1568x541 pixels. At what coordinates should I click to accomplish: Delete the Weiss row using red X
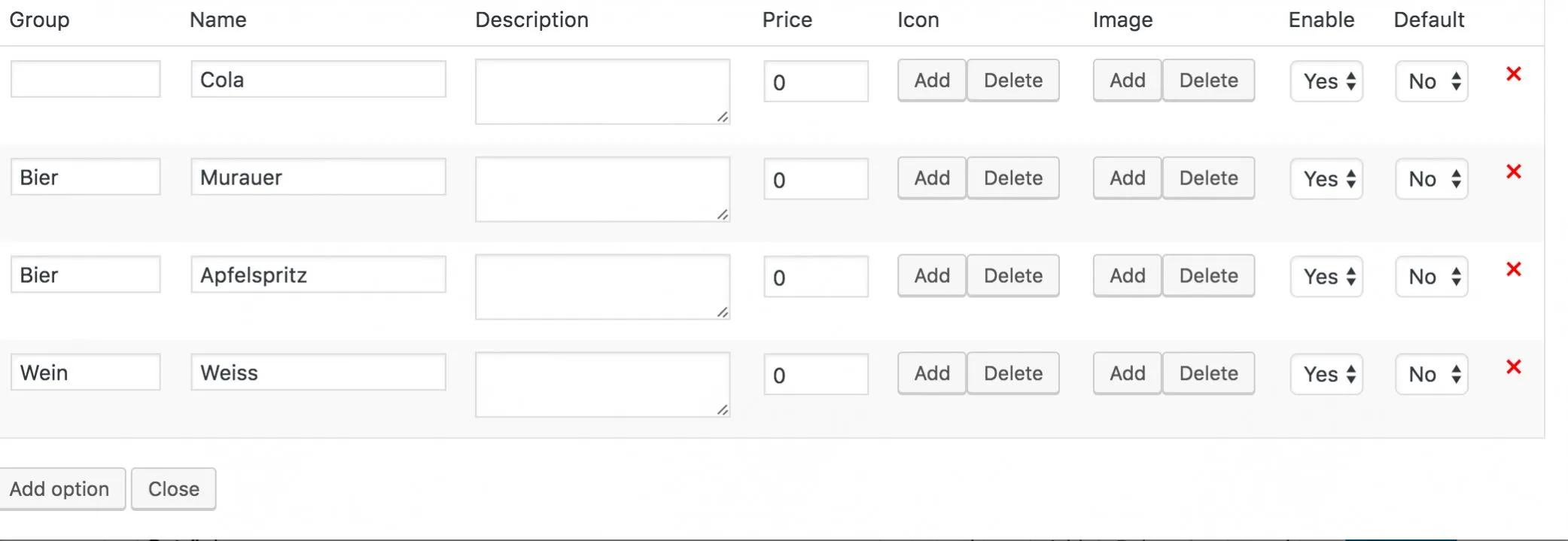point(1513,367)
